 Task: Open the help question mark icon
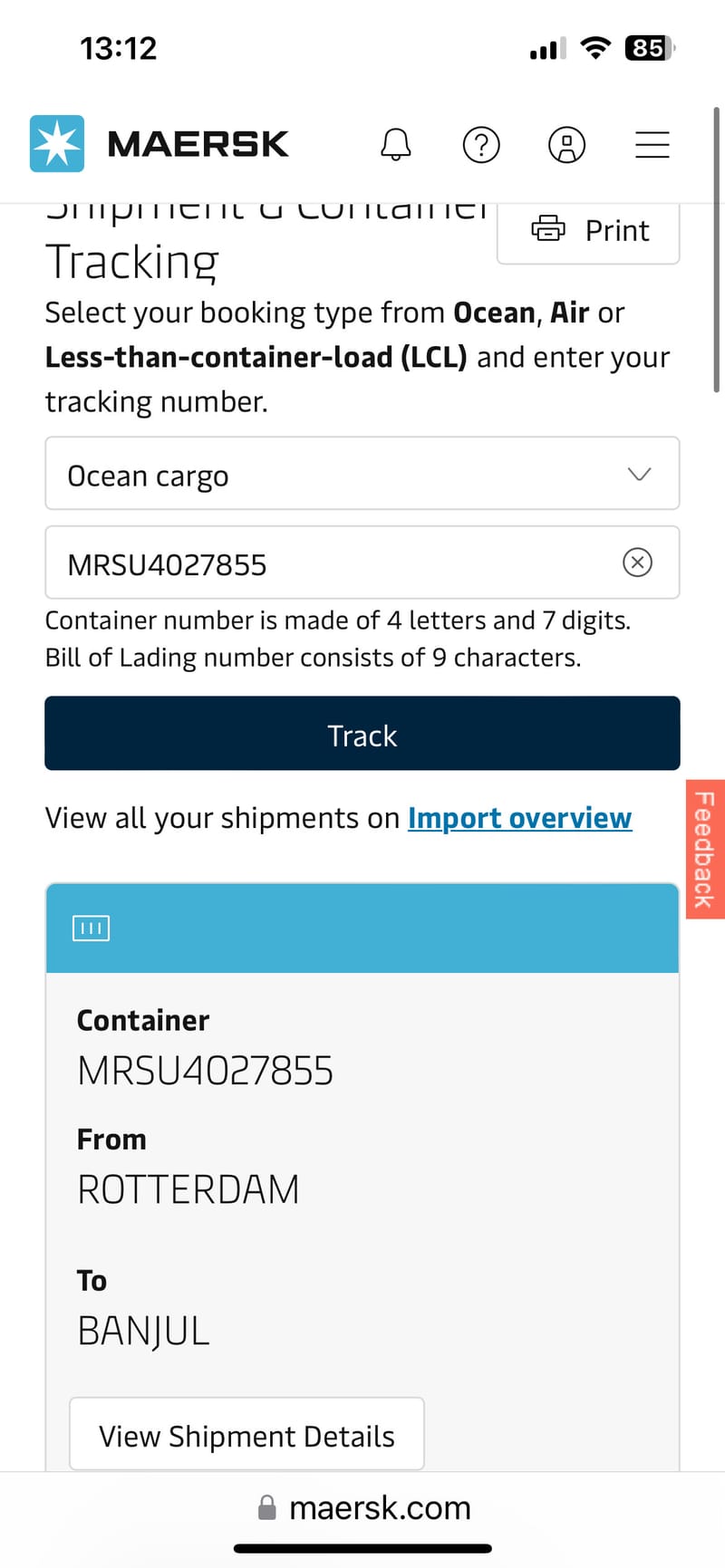click(x=481, y=144)
